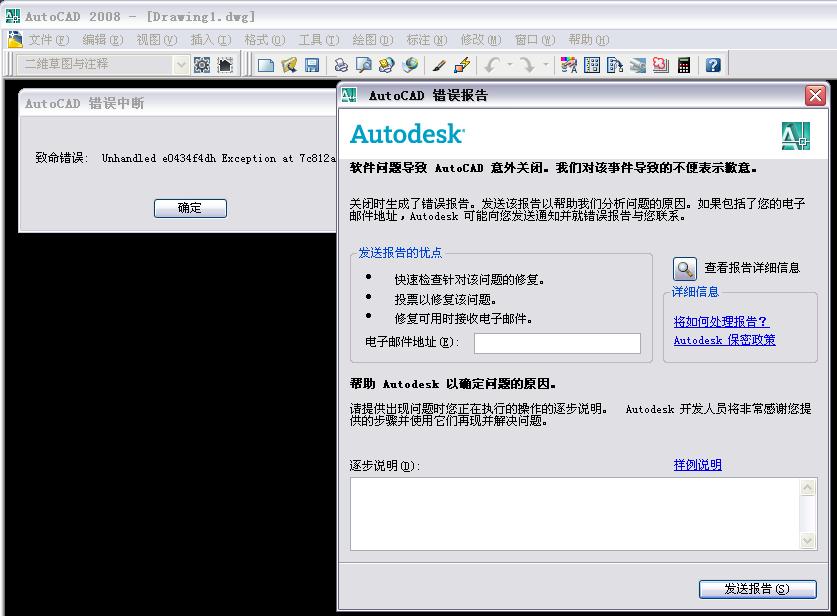837x616 pixels.
Task: Click the Save floppy disk icon
Action: tap(312, 65)
